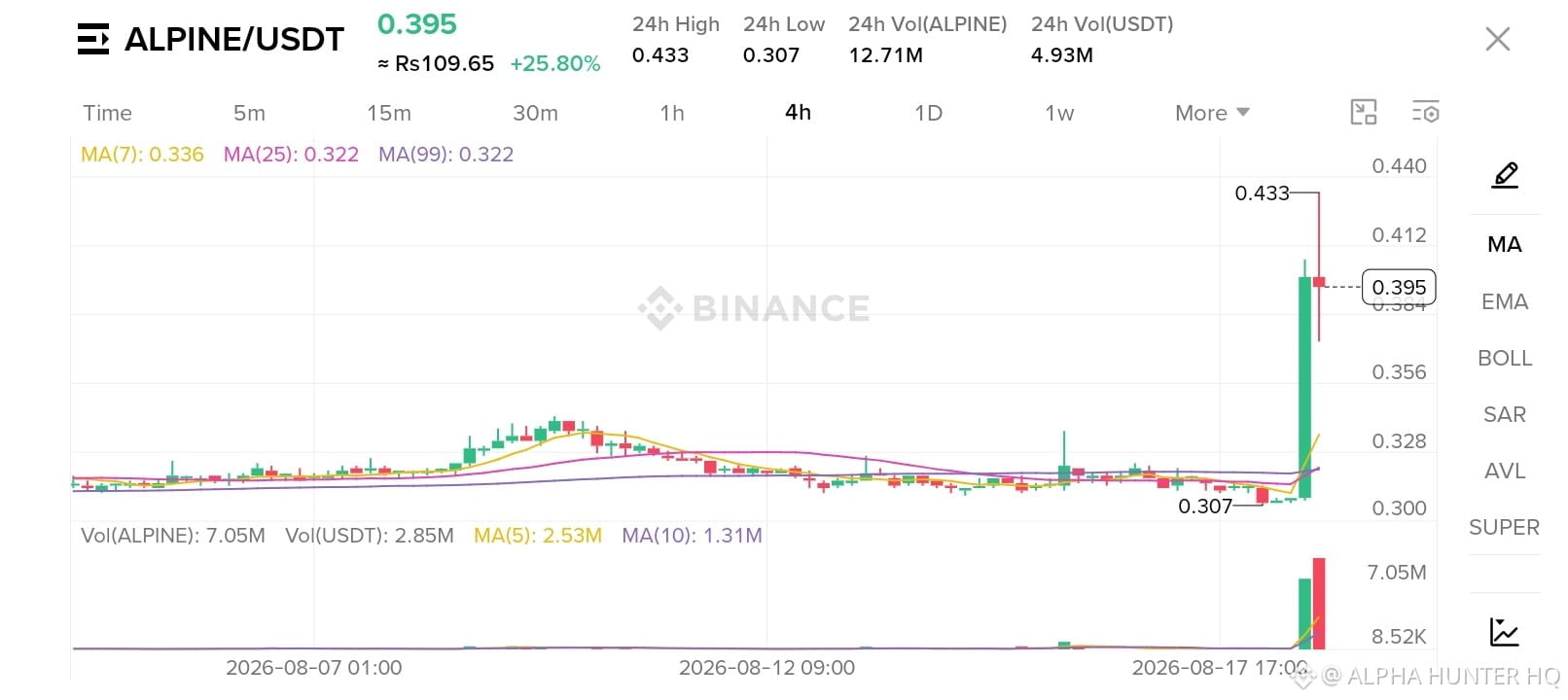Click the MA(7): 0.336 legend label

pos(142,155)
